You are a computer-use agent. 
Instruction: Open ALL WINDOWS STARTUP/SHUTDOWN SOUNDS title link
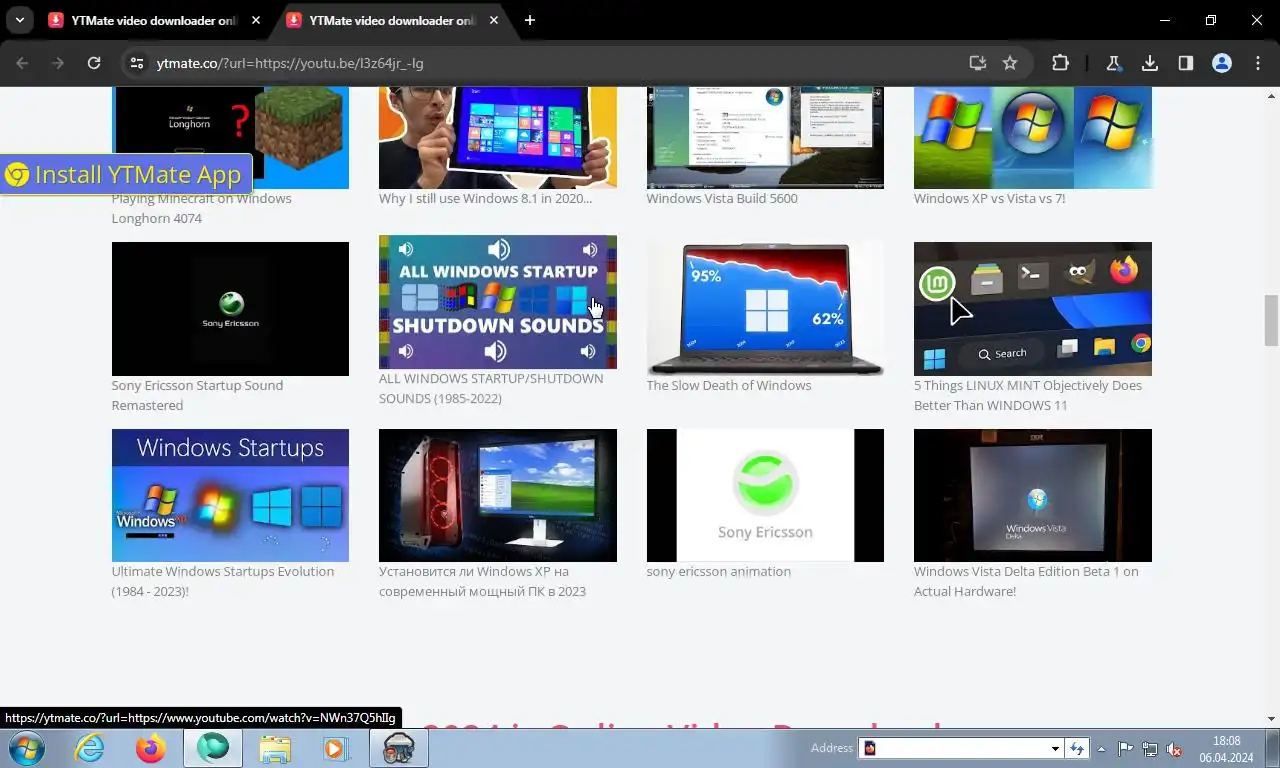pyautogui.click(x=491, y=388)
